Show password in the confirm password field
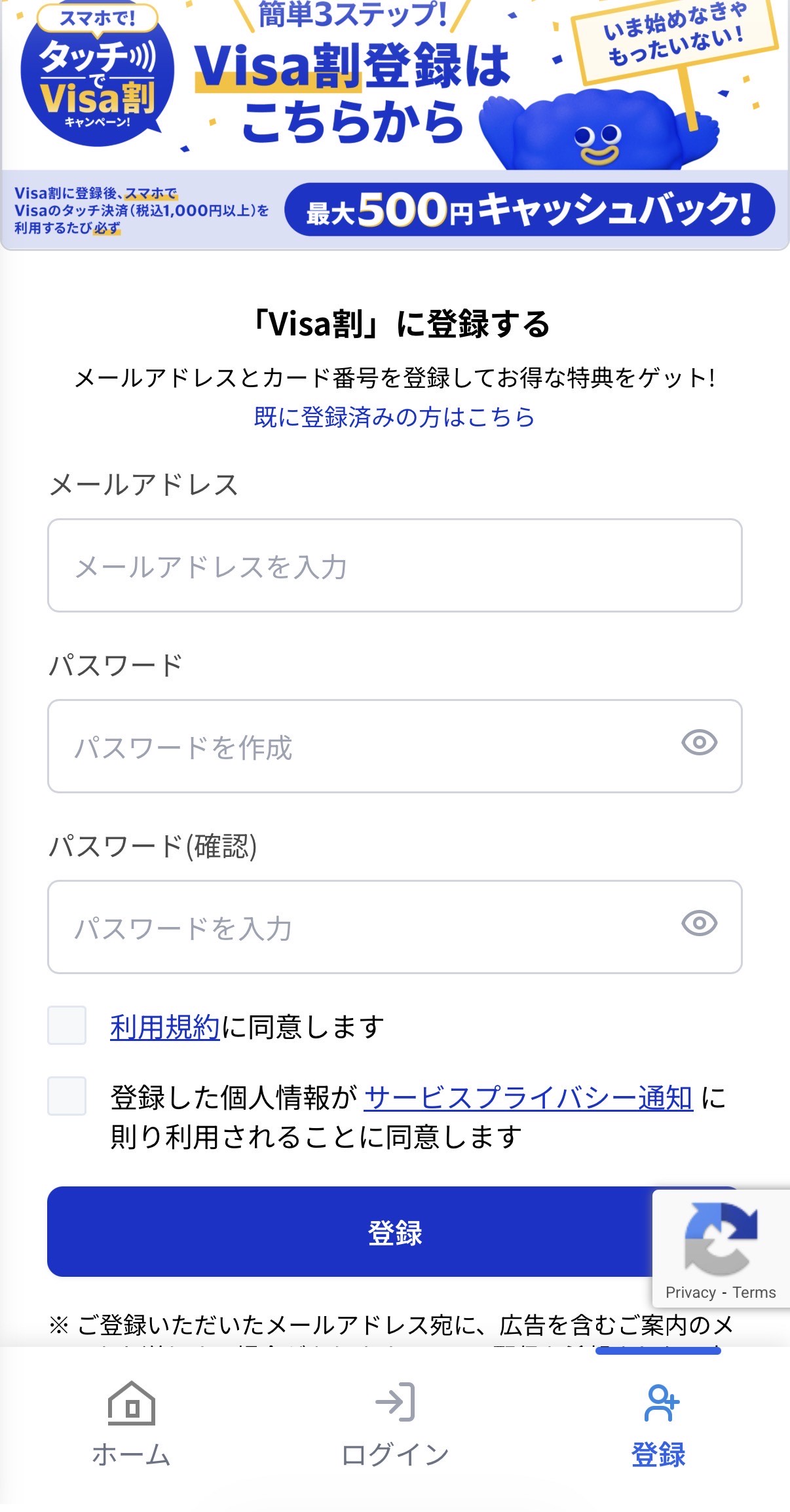Image resolution: width=790 pixels, height=1512 pixels. click(699, 924)
